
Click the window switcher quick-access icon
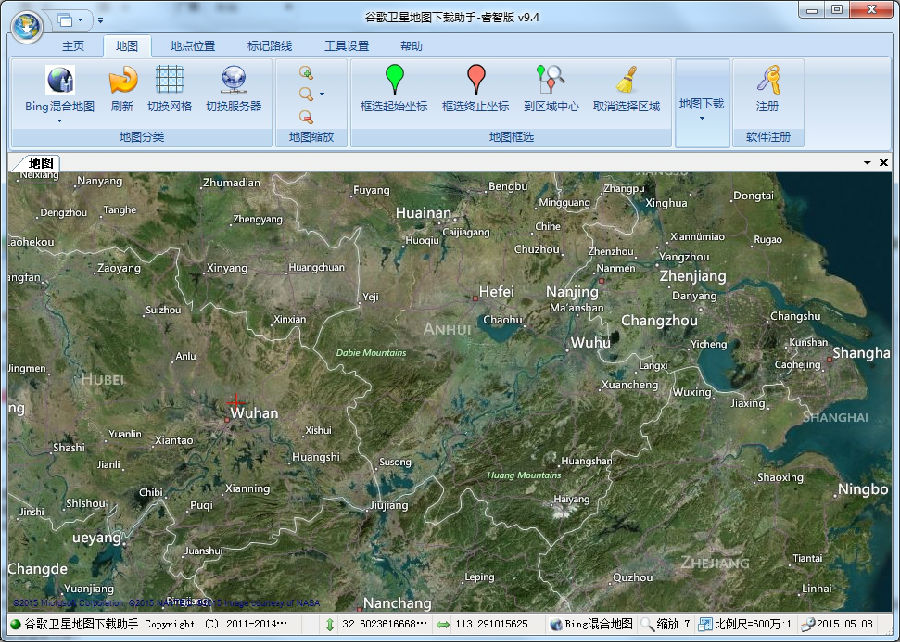tap(65, 21)
